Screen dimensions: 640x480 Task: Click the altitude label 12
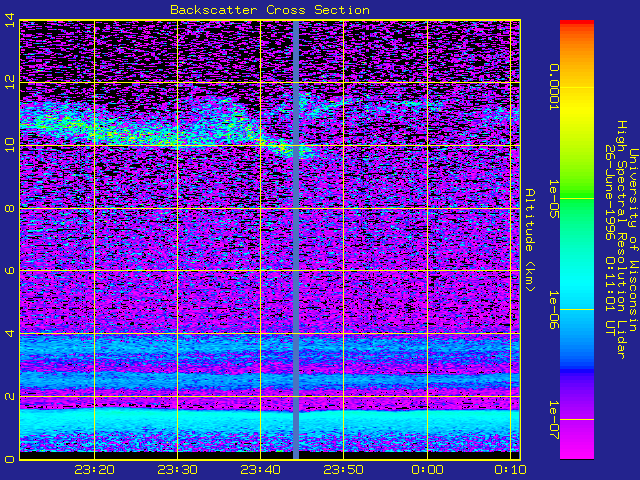(x=9, y=82)
